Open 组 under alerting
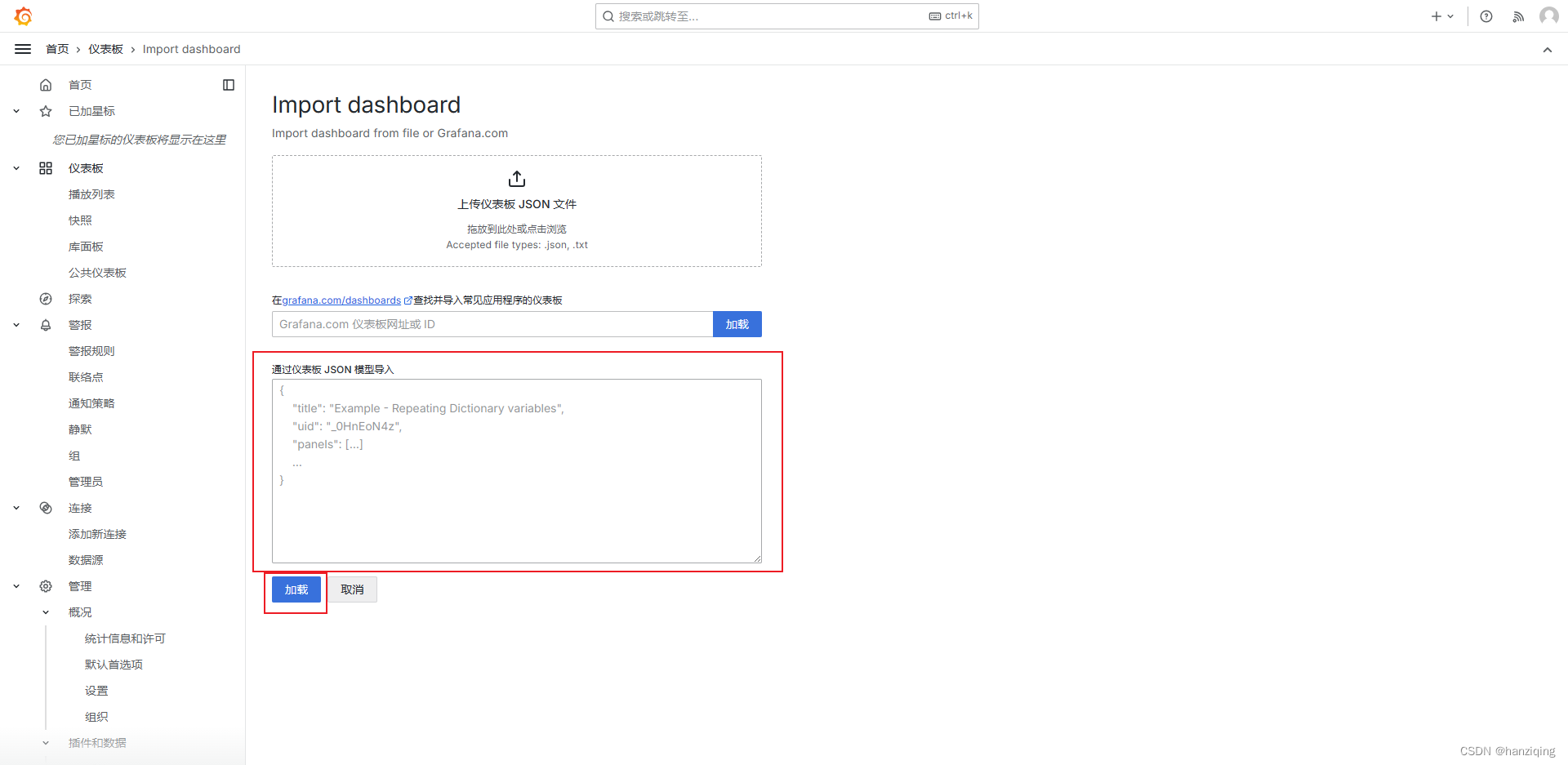Screen dimensions: 1568x765 click(x=74, y=456)
